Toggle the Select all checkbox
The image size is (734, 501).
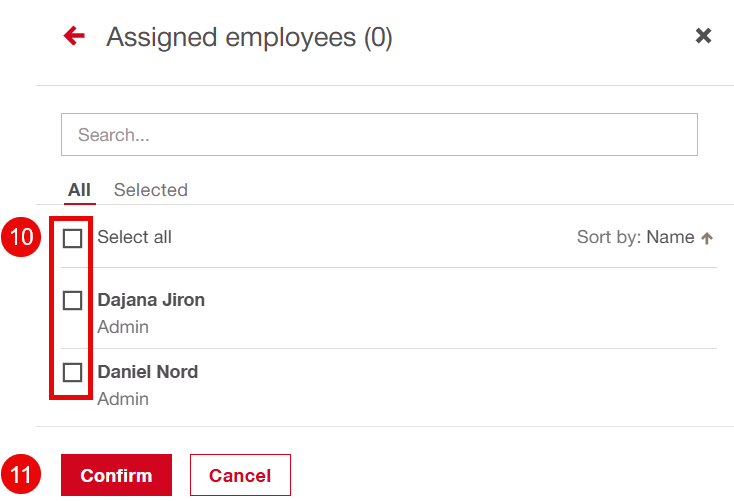(x=72, y=238)
